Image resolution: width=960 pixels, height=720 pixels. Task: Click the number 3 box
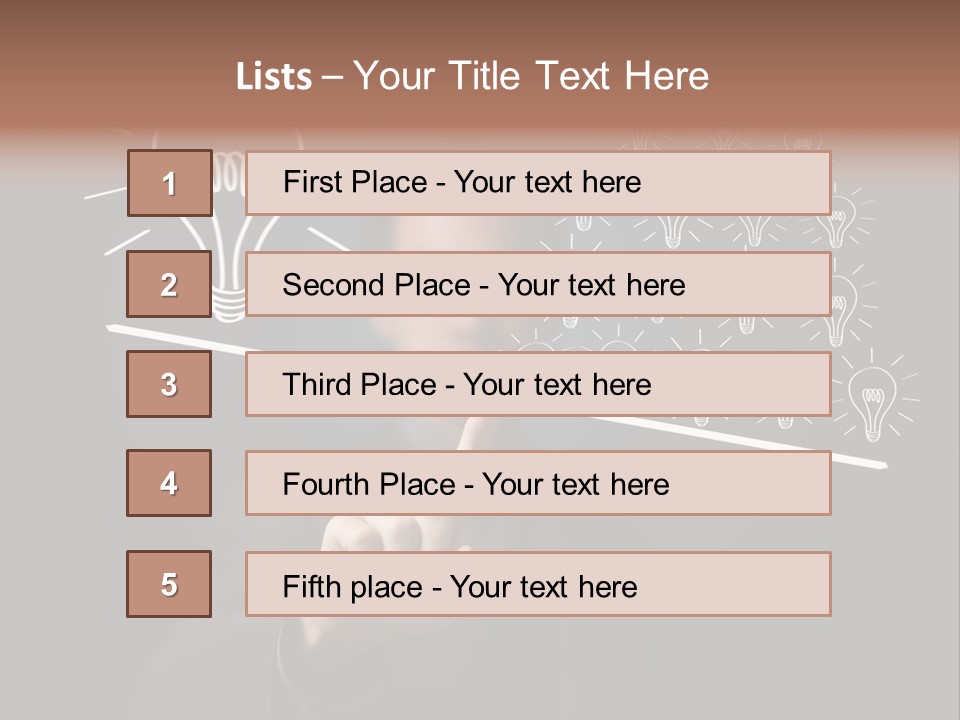click(170, 384)
